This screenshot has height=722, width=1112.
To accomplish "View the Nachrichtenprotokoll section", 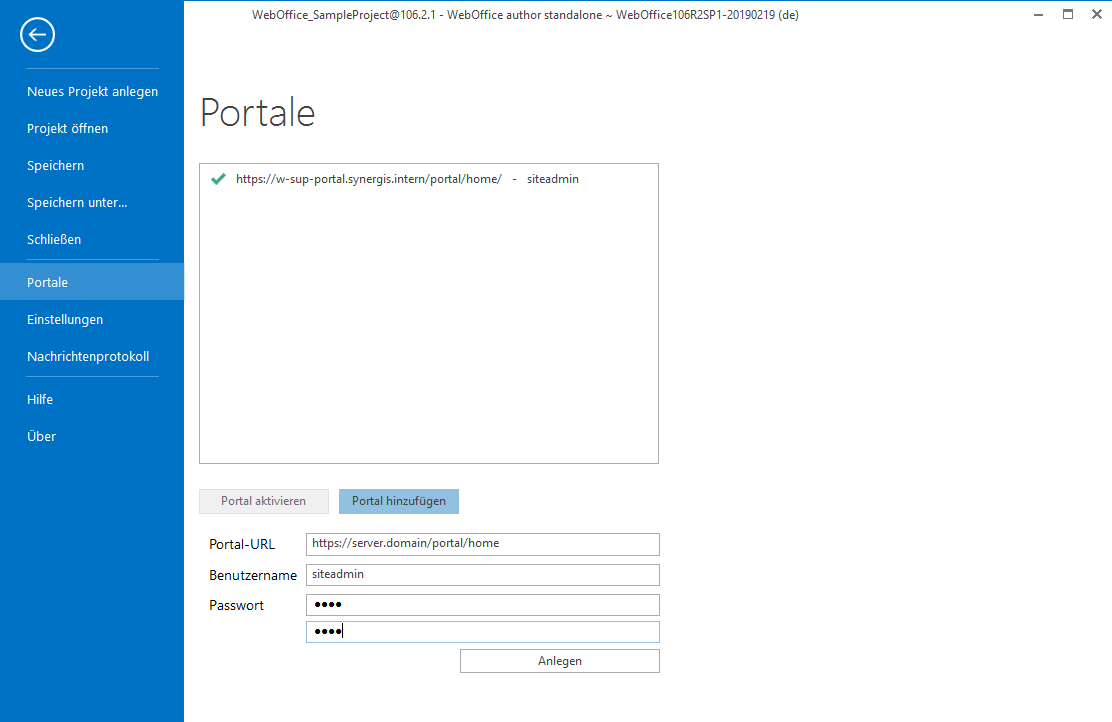I will coord(88,356).
